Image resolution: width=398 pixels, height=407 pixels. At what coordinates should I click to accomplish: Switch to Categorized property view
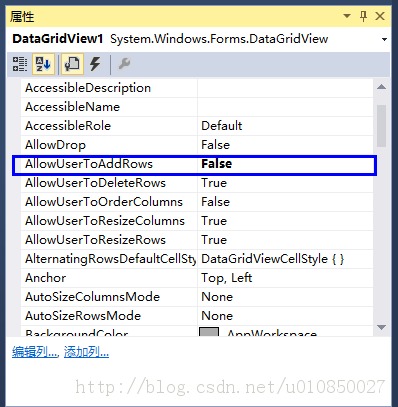pos(20,64)
